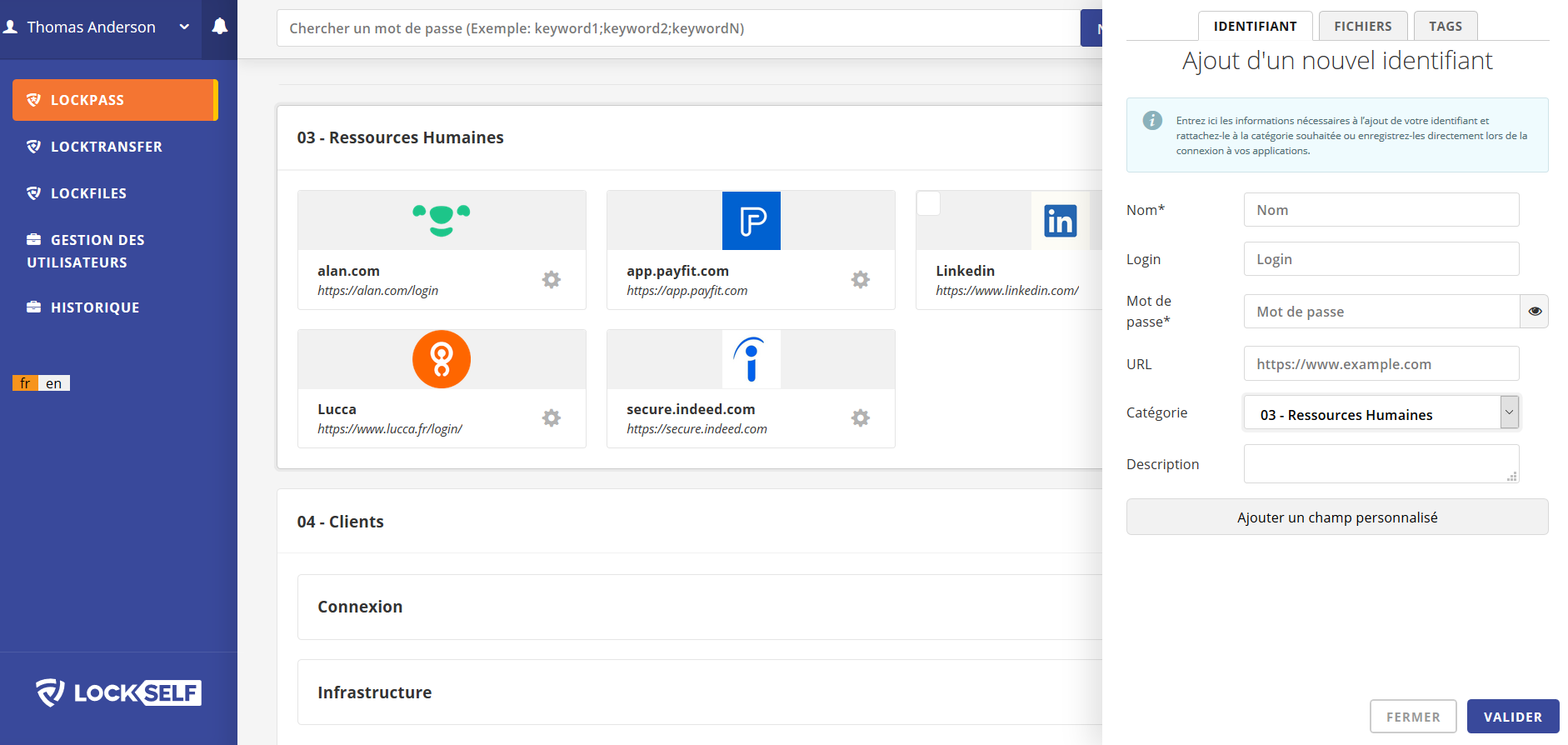Check the Linkedin card checkbox
1568x745 pixels.
pos(928,203)
